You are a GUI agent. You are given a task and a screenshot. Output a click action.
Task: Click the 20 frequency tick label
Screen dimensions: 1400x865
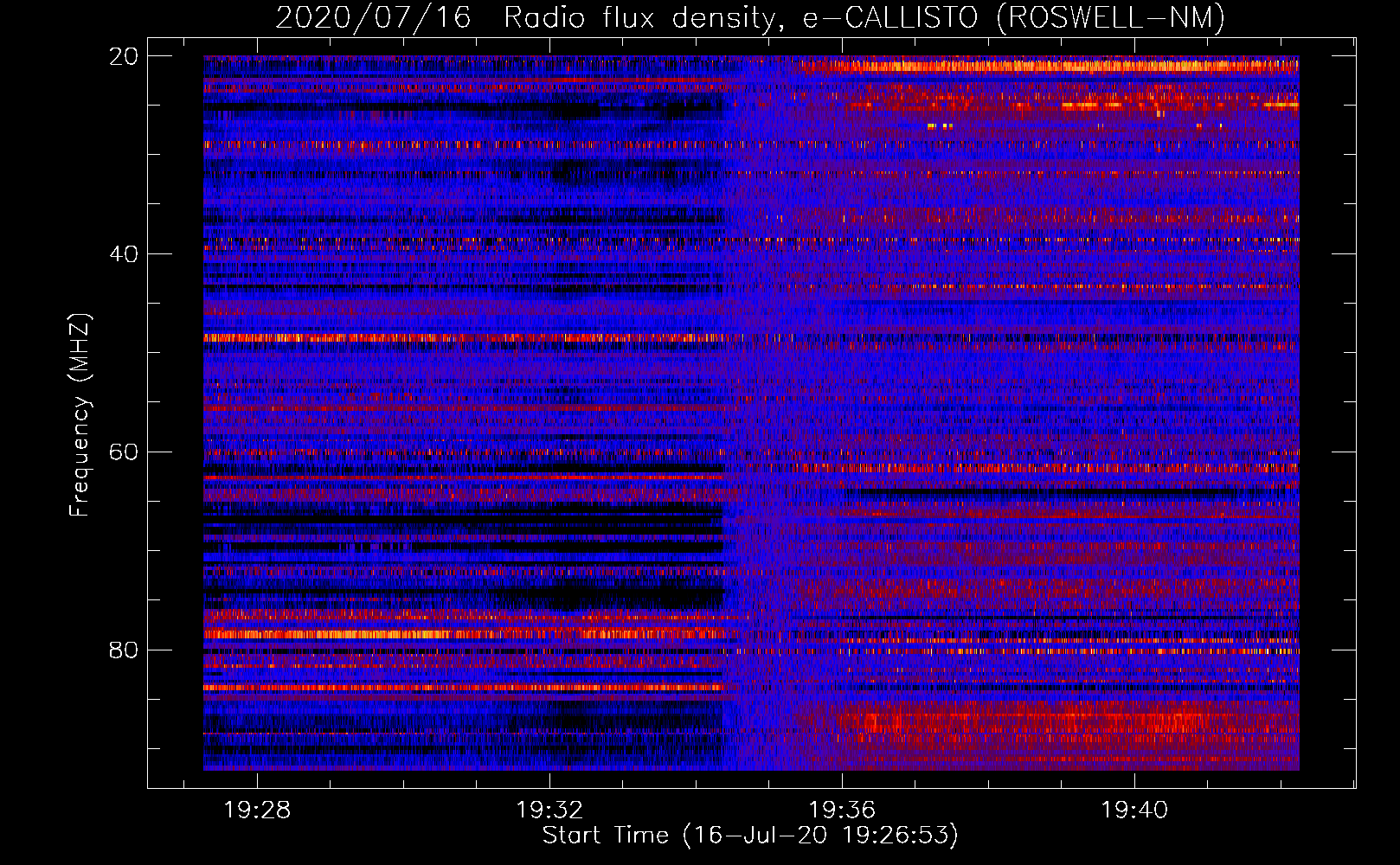123,56
